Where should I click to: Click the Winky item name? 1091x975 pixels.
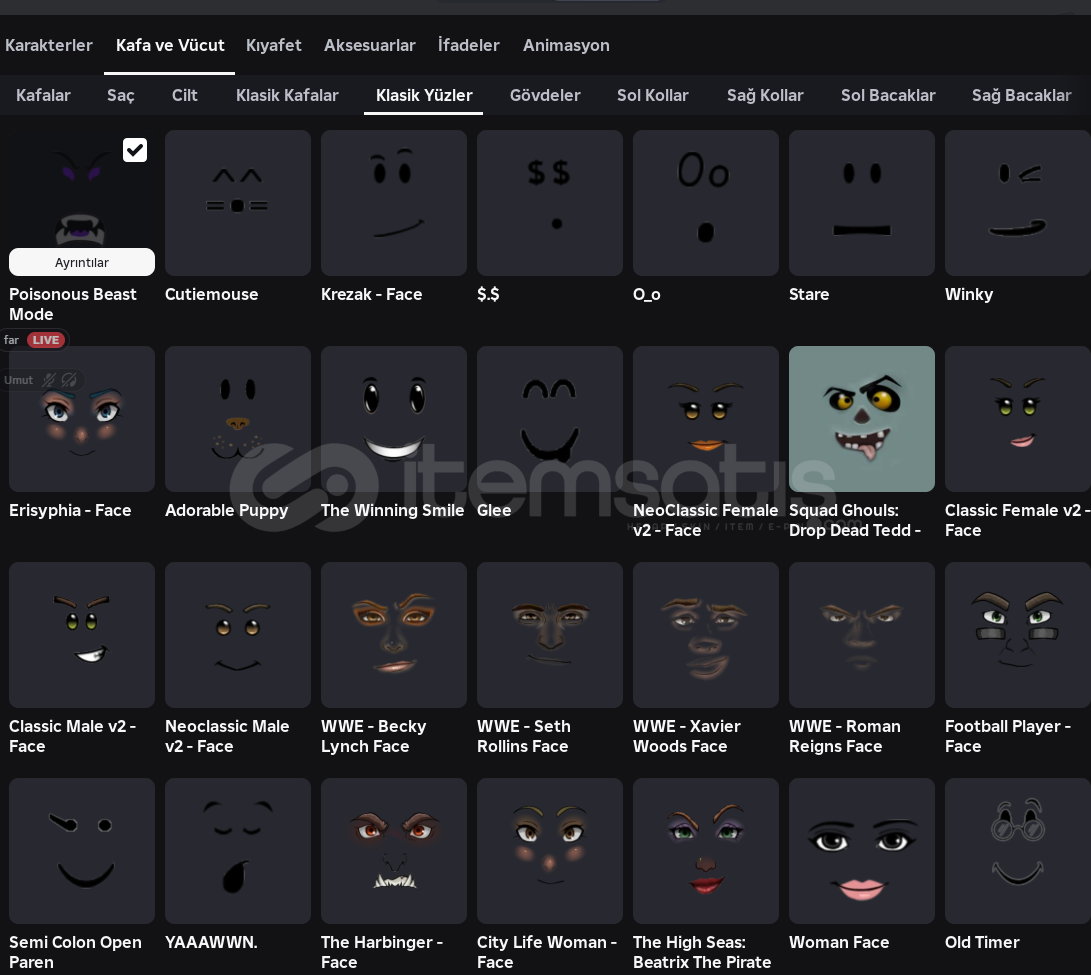(x=969, y=294)
